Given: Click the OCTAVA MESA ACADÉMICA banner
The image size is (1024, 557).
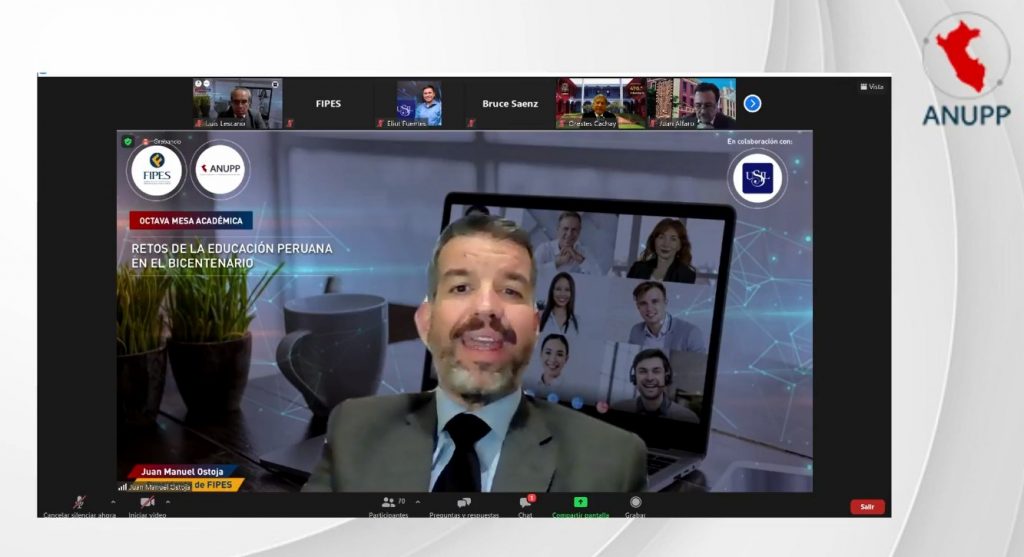Looking at the screenshot, I should point(191,221).
